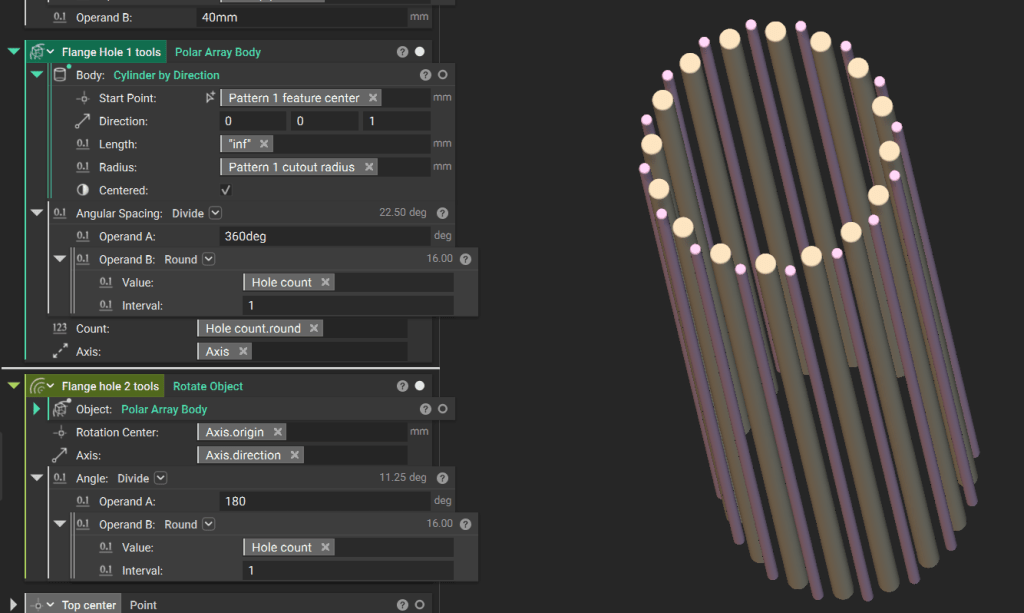Image resolution: width=1024 pixels, height=613 pixels.
Task: Open the Round dropdown under Angular Spacing Operand B
Action: point(208,259)
